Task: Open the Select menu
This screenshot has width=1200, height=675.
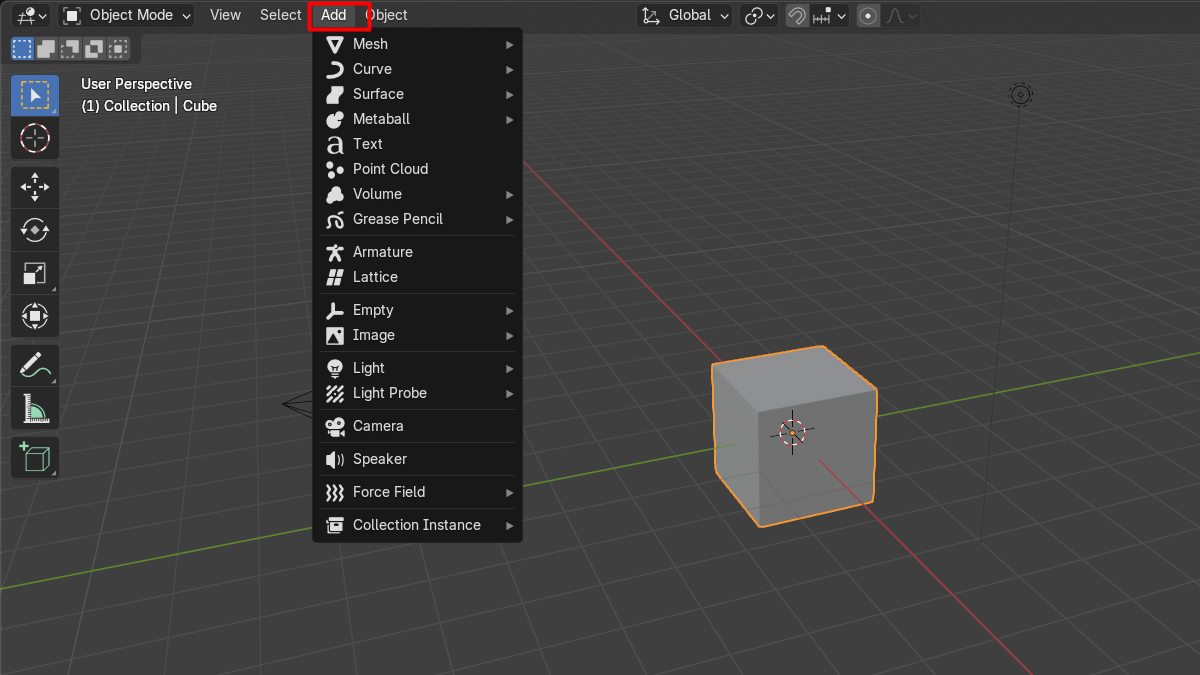Action: pos(280,15)
